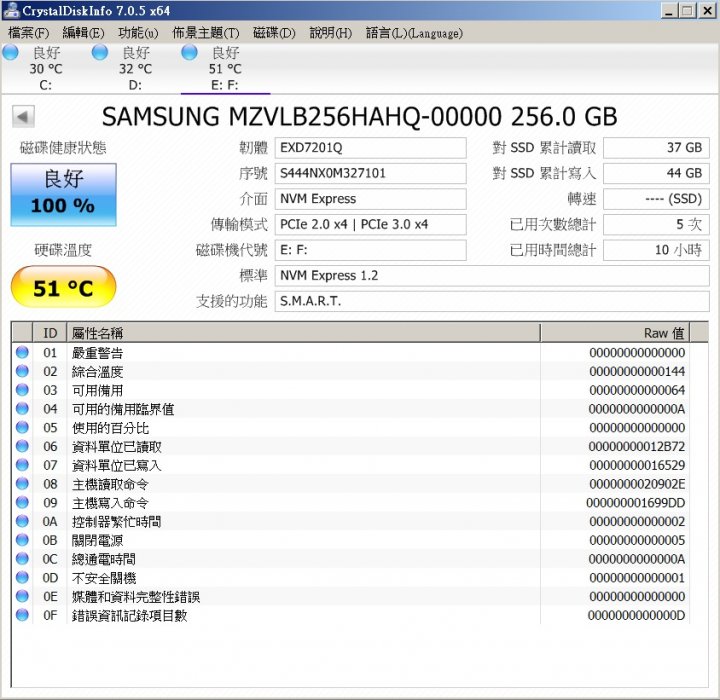The image size is (720, 700).
Task: Select raw value 00000000016529
Action: (x=637, y=465)
